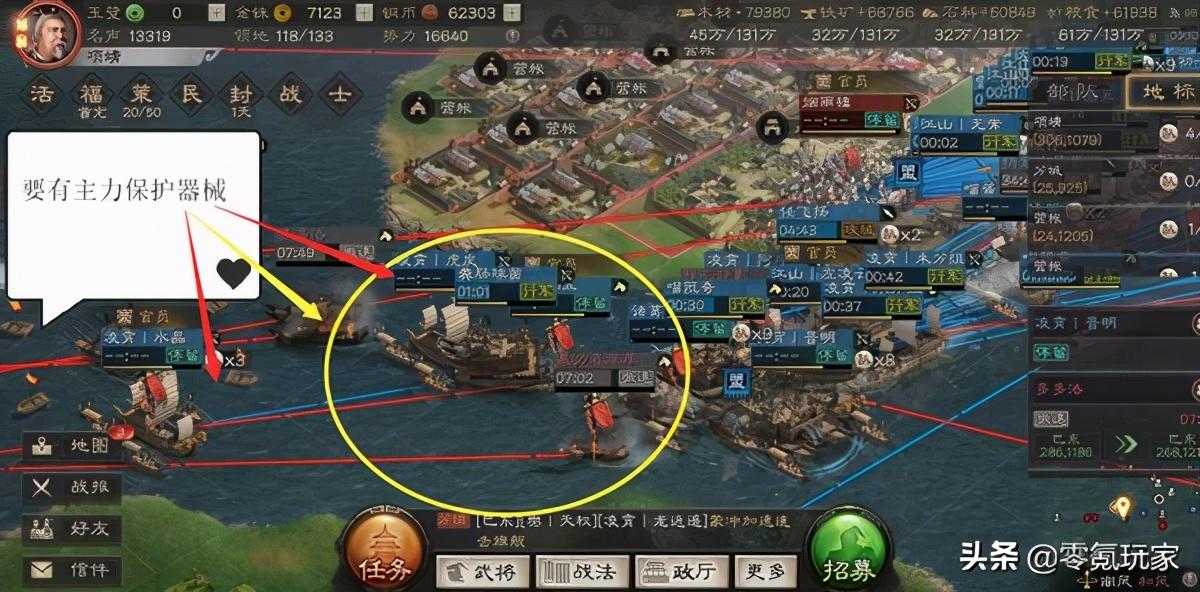Switch to the 部队 tab

1071,93
